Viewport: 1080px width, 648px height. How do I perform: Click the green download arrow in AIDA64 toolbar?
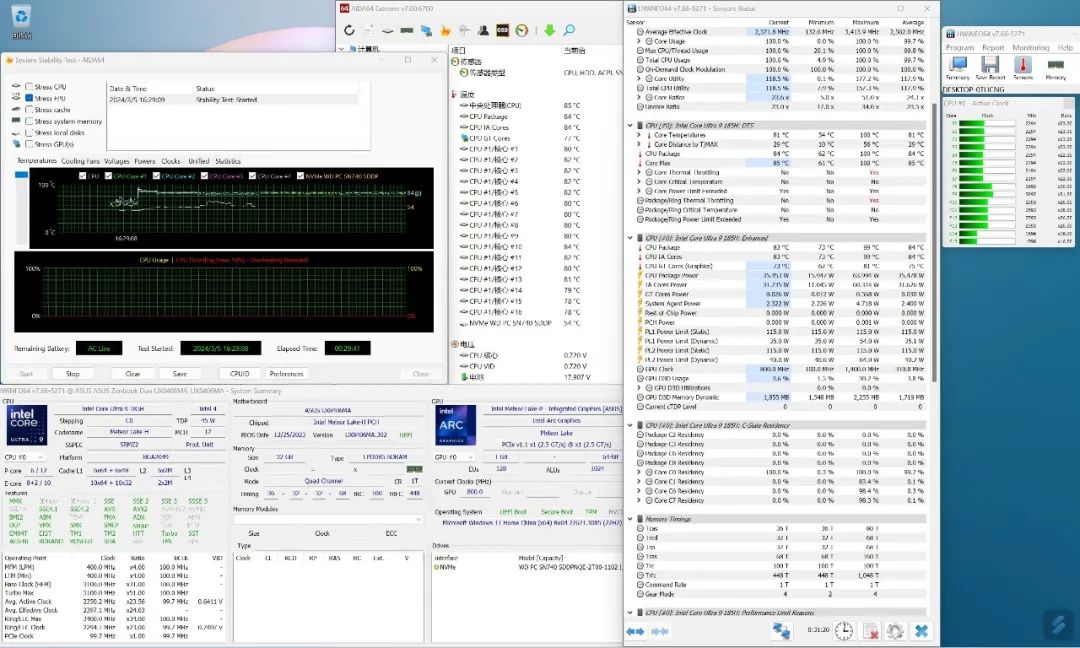[549, 30]
